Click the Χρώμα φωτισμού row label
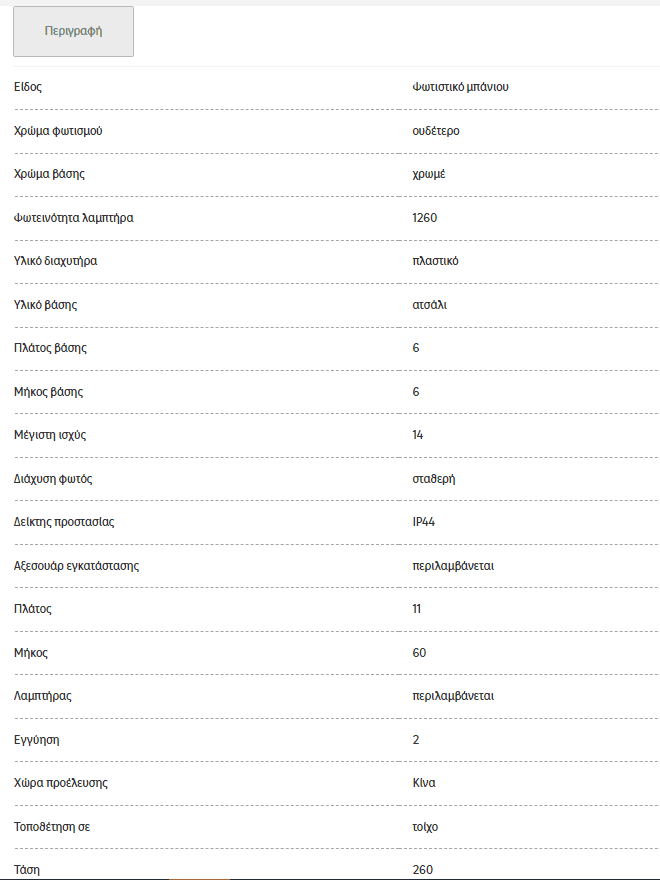The image size is (660, 880). click(x=58, y=131)
